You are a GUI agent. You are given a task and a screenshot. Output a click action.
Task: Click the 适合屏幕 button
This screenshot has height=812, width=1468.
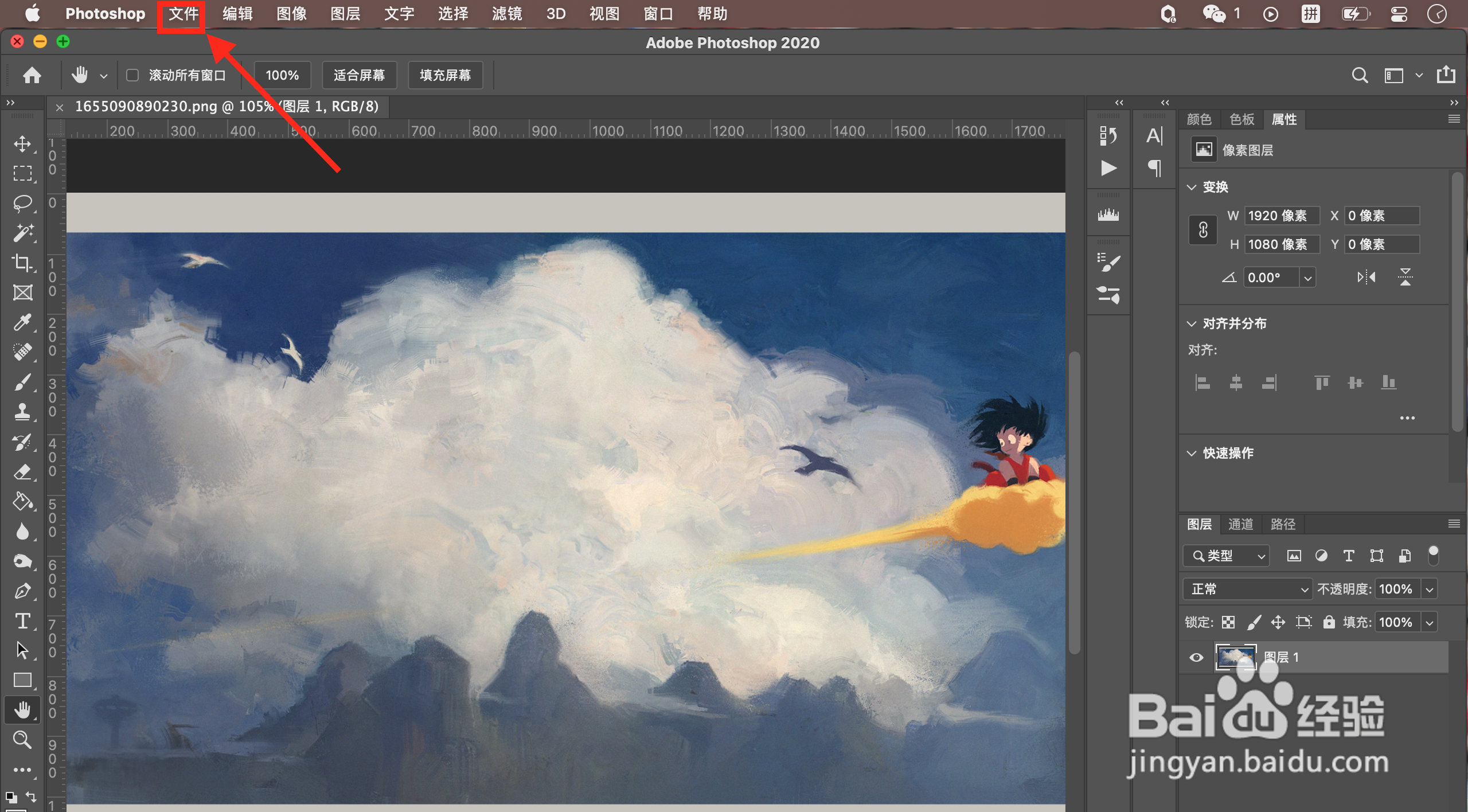pos(359,75)
